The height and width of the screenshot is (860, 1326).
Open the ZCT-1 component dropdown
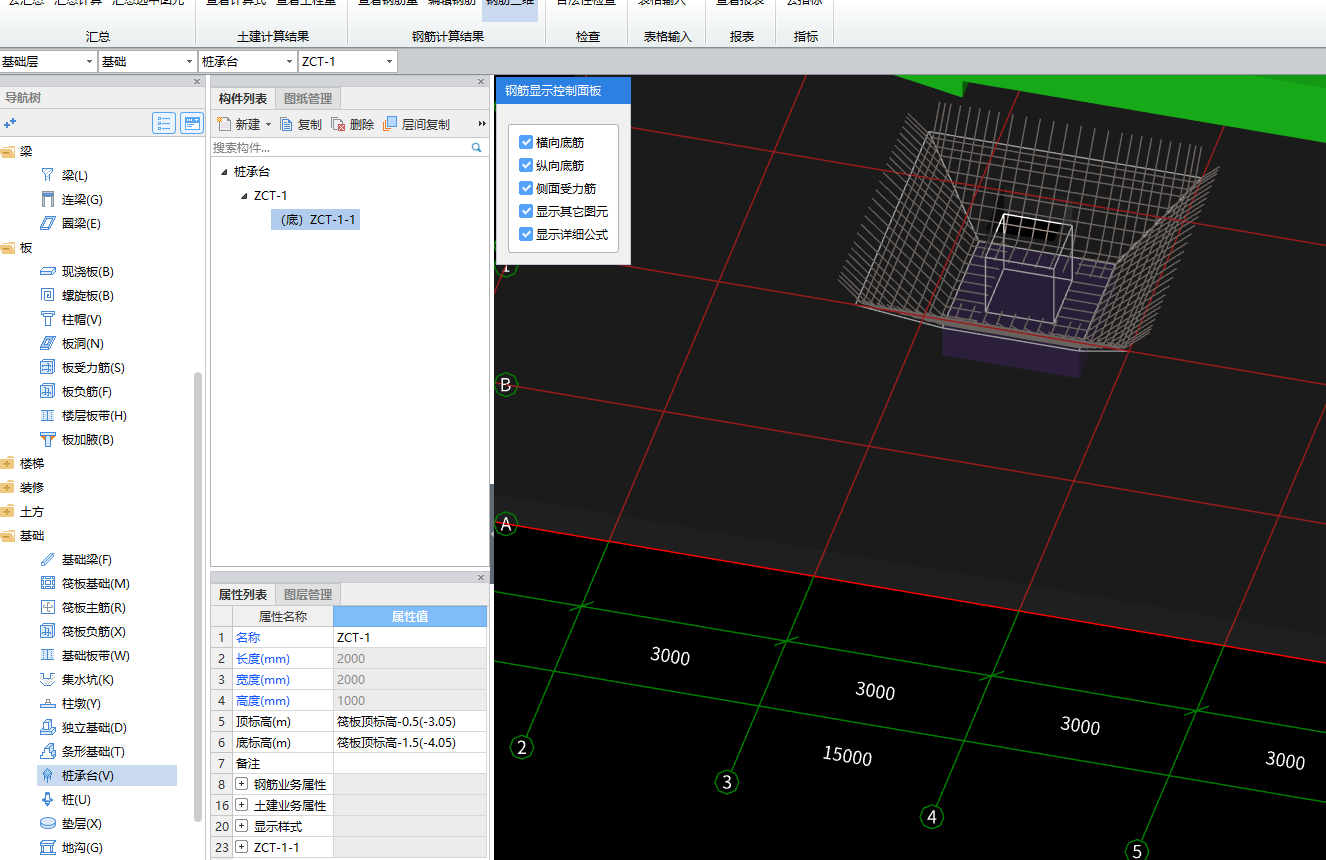coord(389,62)
